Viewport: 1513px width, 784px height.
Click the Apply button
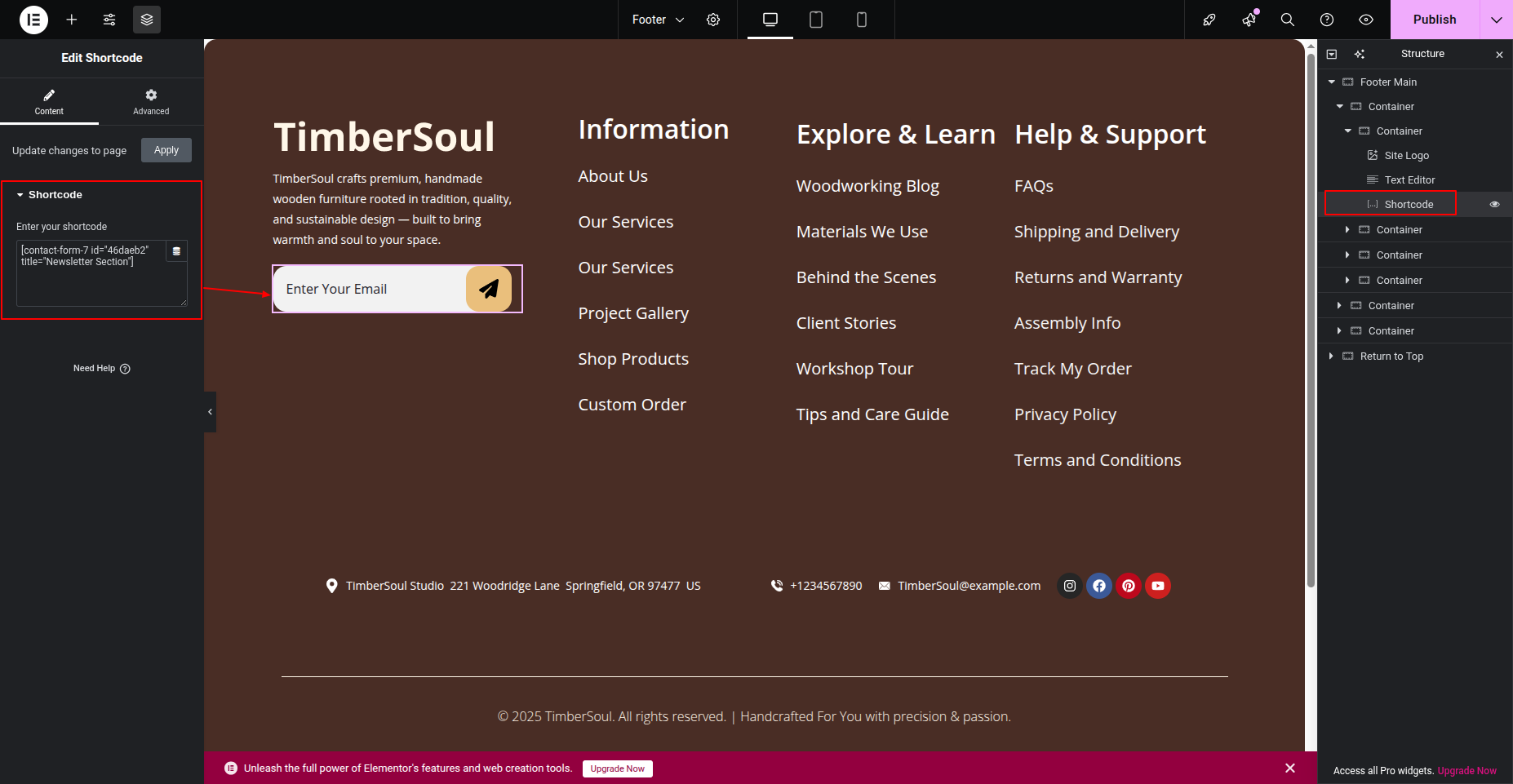click(x=166, y=150)
